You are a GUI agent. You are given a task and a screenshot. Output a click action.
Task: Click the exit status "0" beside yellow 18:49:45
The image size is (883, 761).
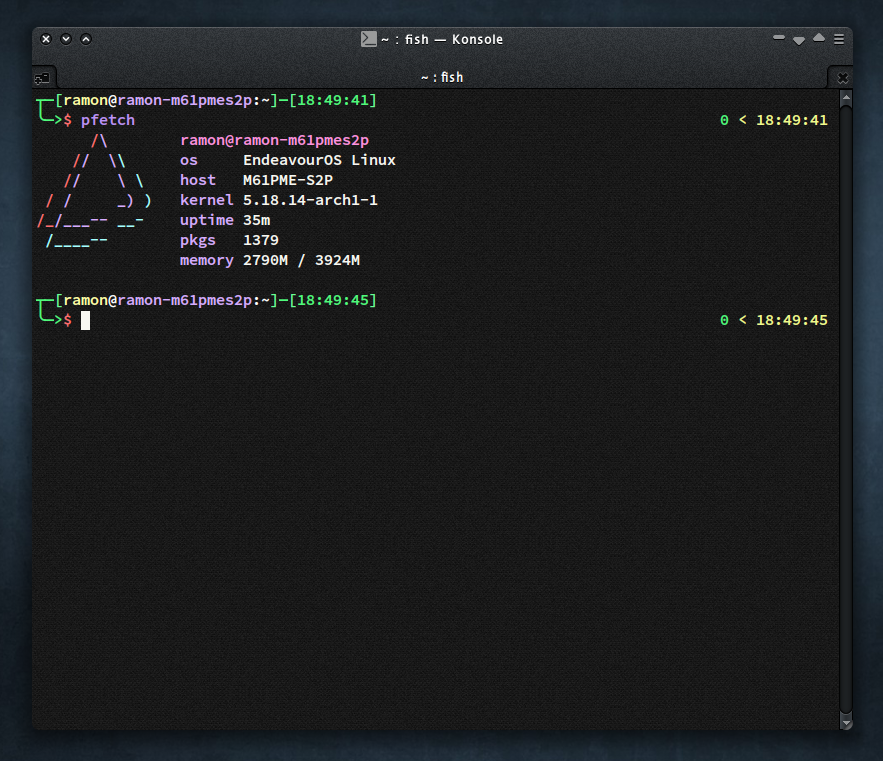tap(724, 320)
